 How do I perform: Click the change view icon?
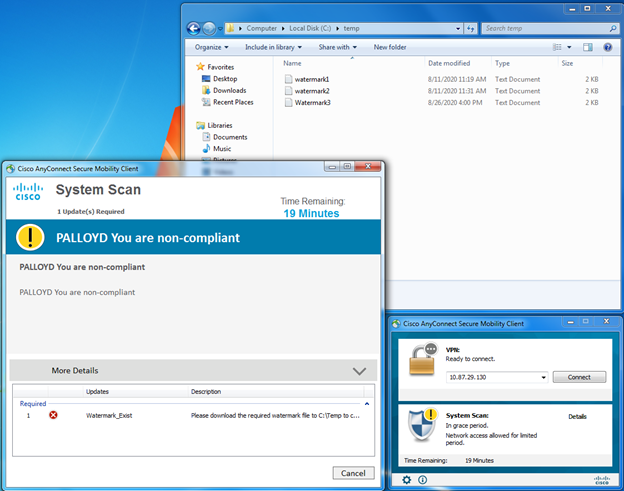[x=557, y=47]
